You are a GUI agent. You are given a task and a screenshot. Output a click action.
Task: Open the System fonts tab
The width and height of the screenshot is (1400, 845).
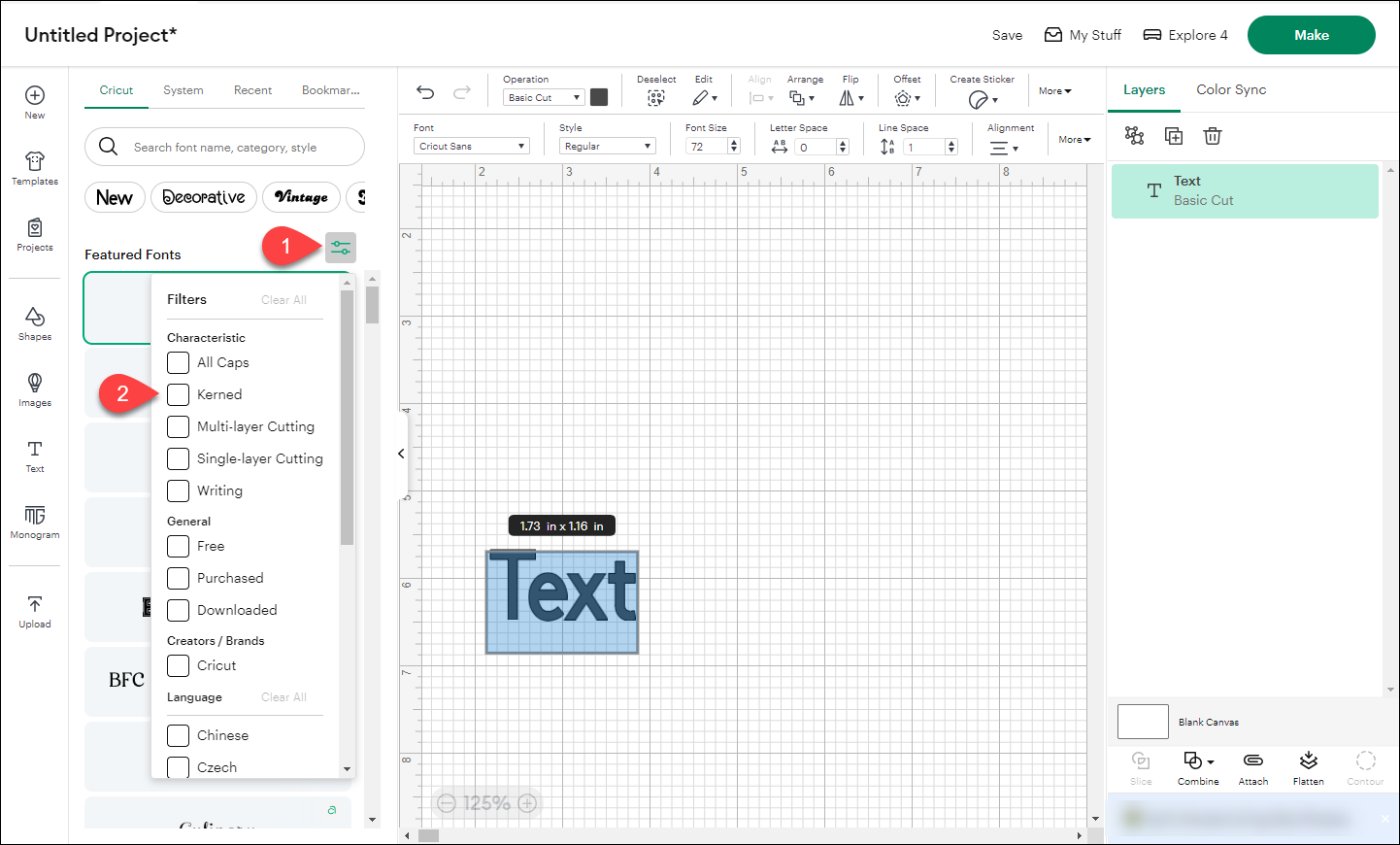183,89
